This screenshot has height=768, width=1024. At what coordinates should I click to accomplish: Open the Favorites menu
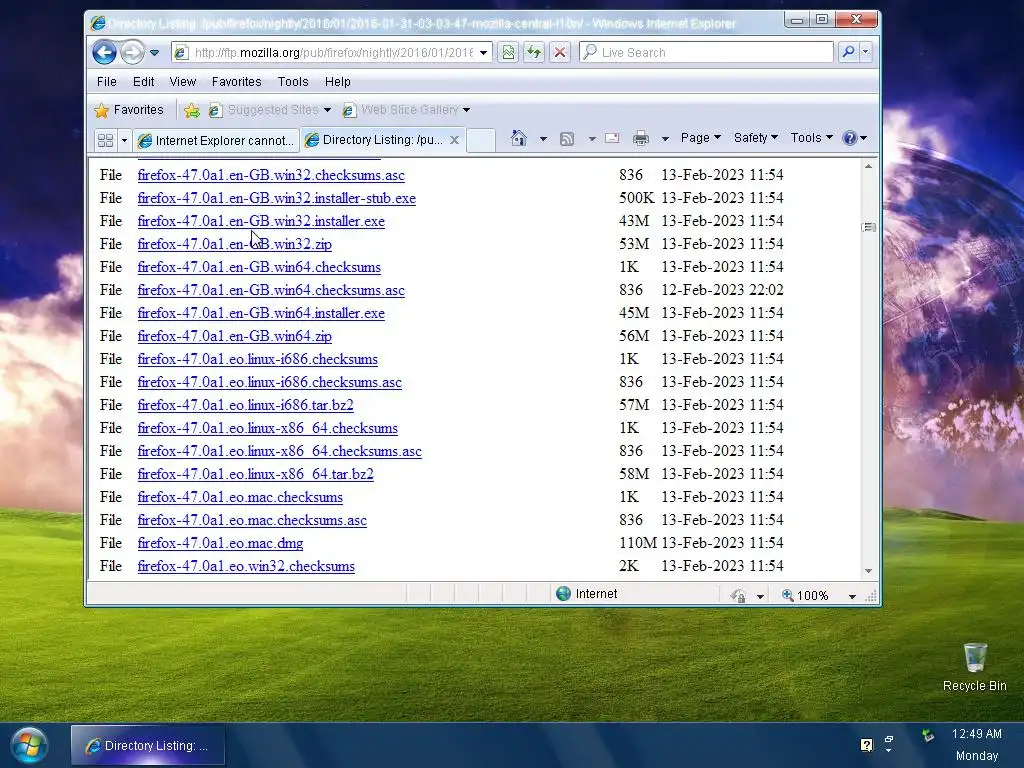236,82
